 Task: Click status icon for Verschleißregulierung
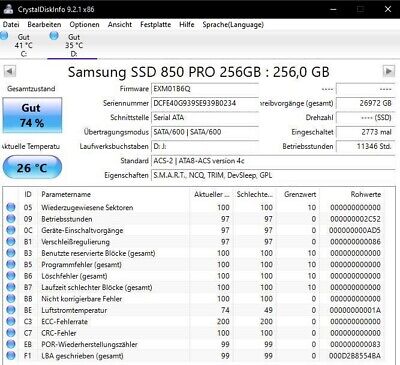(x=11, y=242)
